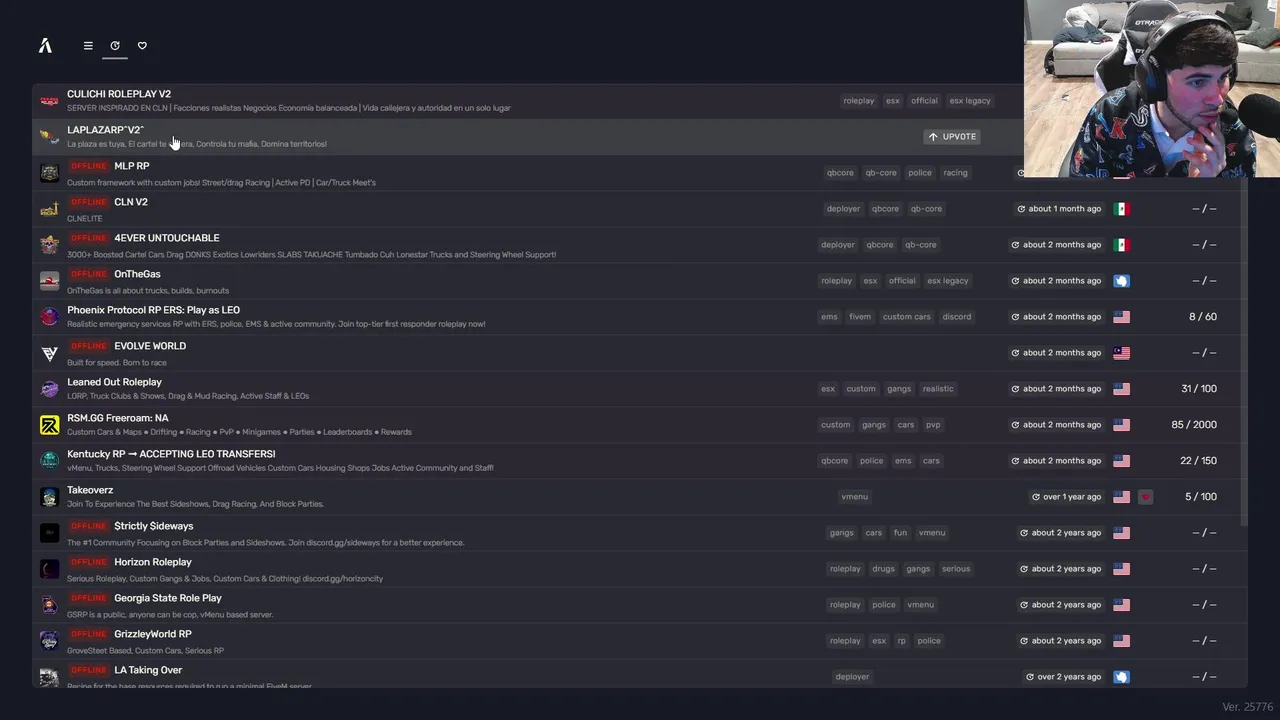Click the Kentucky RP server logo

[x=49, y=461]
